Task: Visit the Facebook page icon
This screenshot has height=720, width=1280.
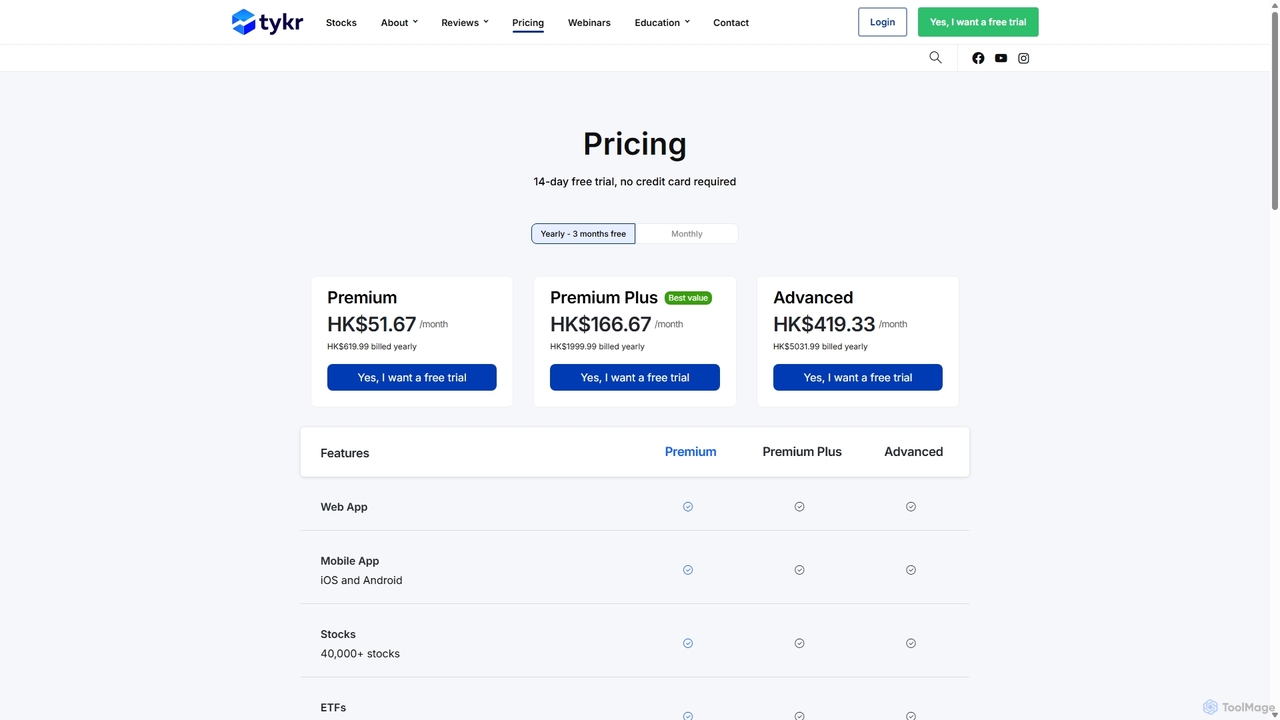Action: [978, 58]
